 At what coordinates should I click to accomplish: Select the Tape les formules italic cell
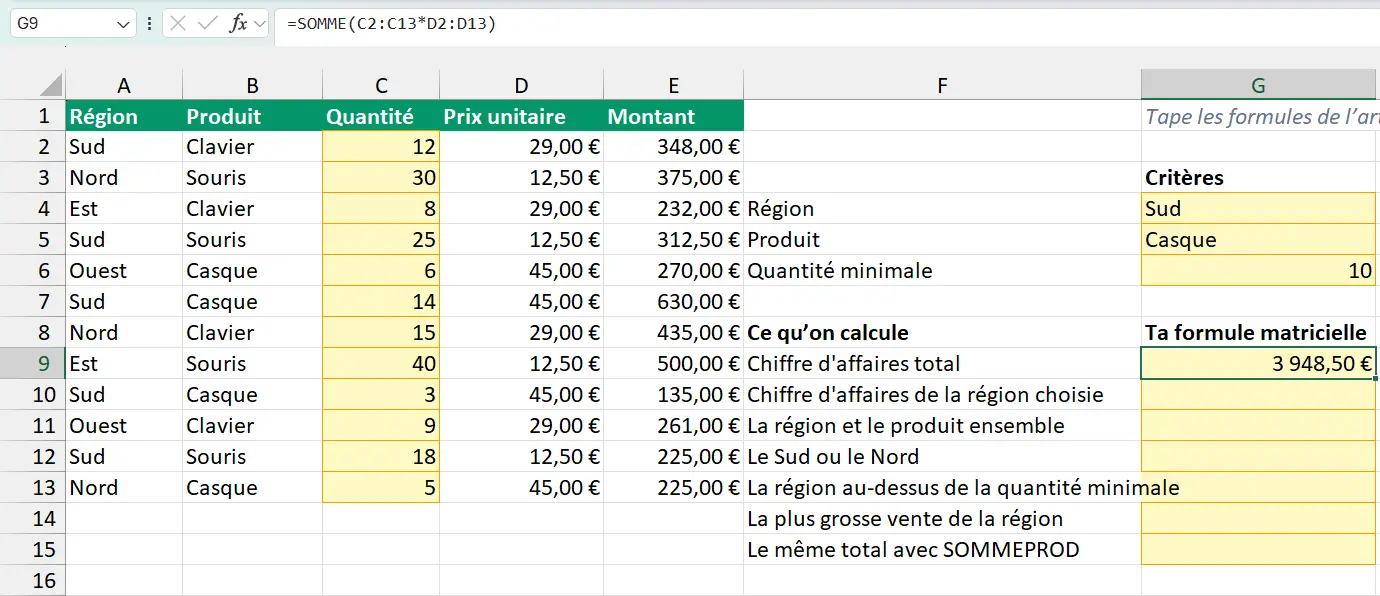pos(1259,116)
